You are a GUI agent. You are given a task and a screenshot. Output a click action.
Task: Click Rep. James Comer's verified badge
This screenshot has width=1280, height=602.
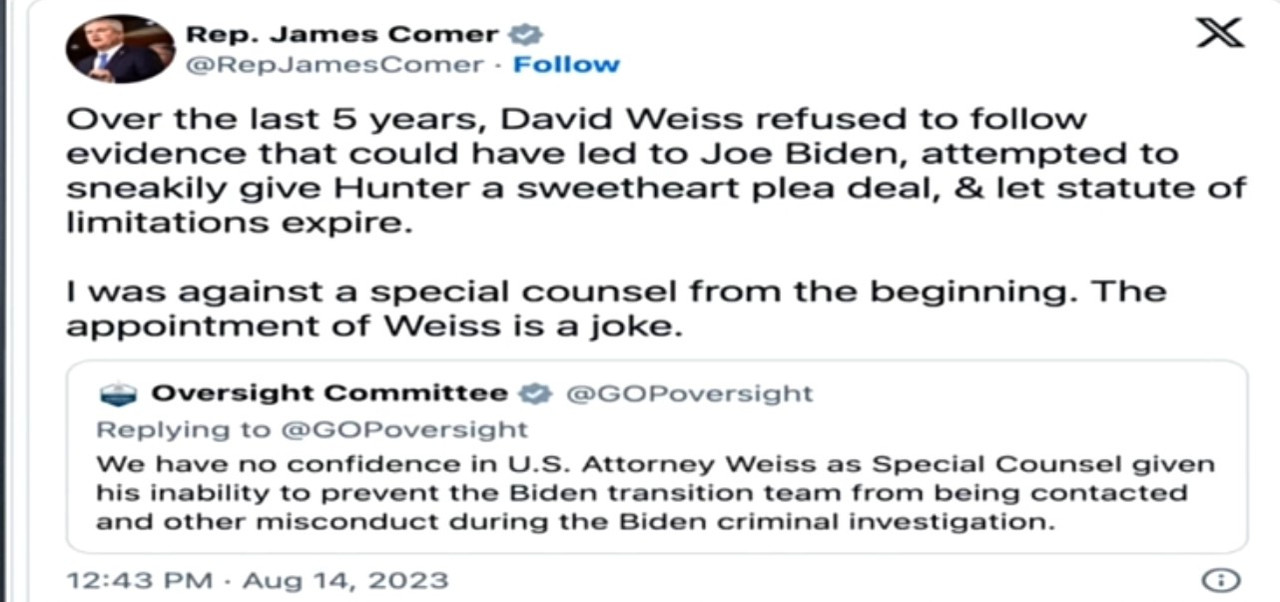pos(526,35)
